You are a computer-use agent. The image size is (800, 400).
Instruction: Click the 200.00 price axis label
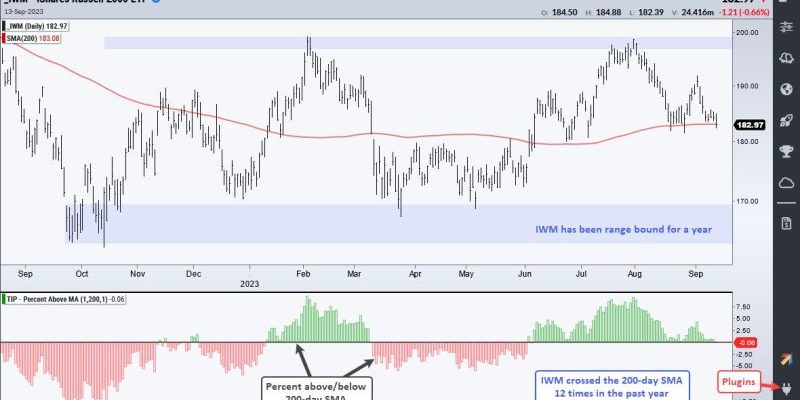pyautogui.click(x=748, y=32)
